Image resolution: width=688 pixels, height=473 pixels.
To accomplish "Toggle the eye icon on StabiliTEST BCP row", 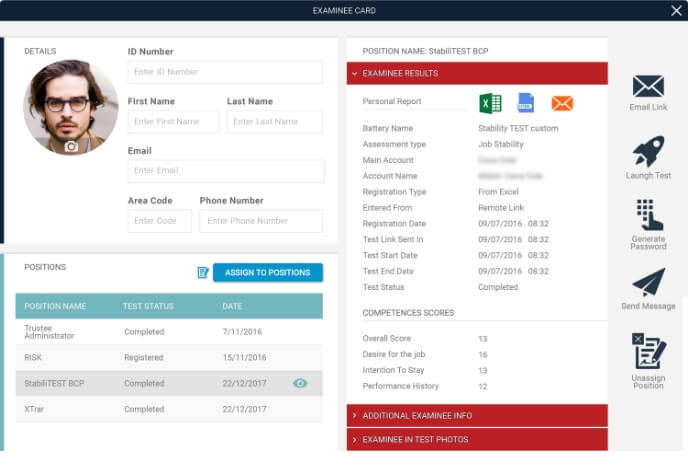I will coord(299,383).
